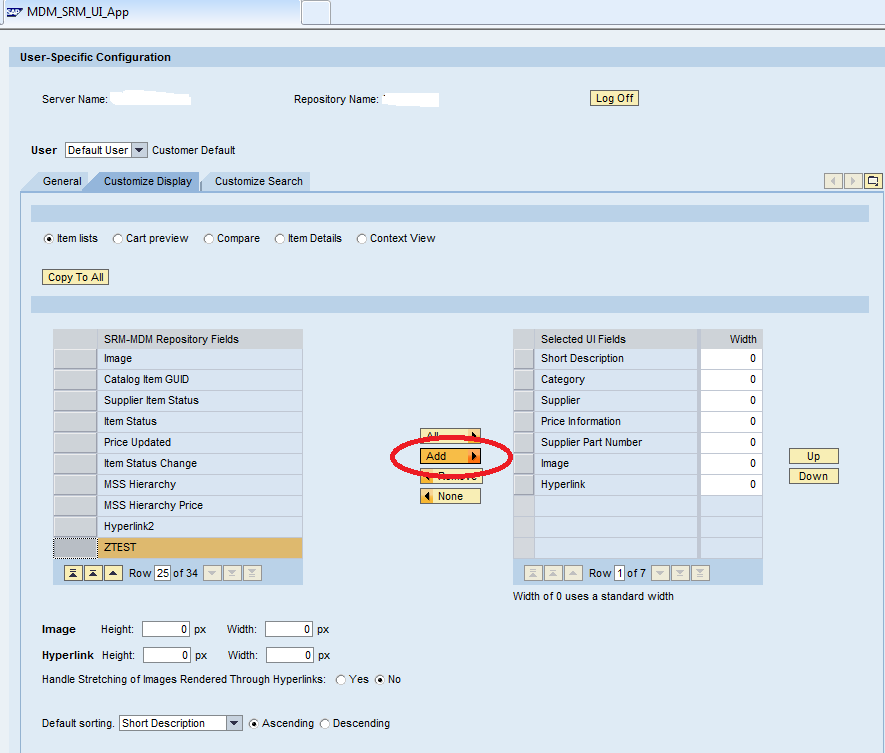This screenshot has width=885, height=753.
Task: Page up in Selected UI Fields table
Action: point(553,573)
